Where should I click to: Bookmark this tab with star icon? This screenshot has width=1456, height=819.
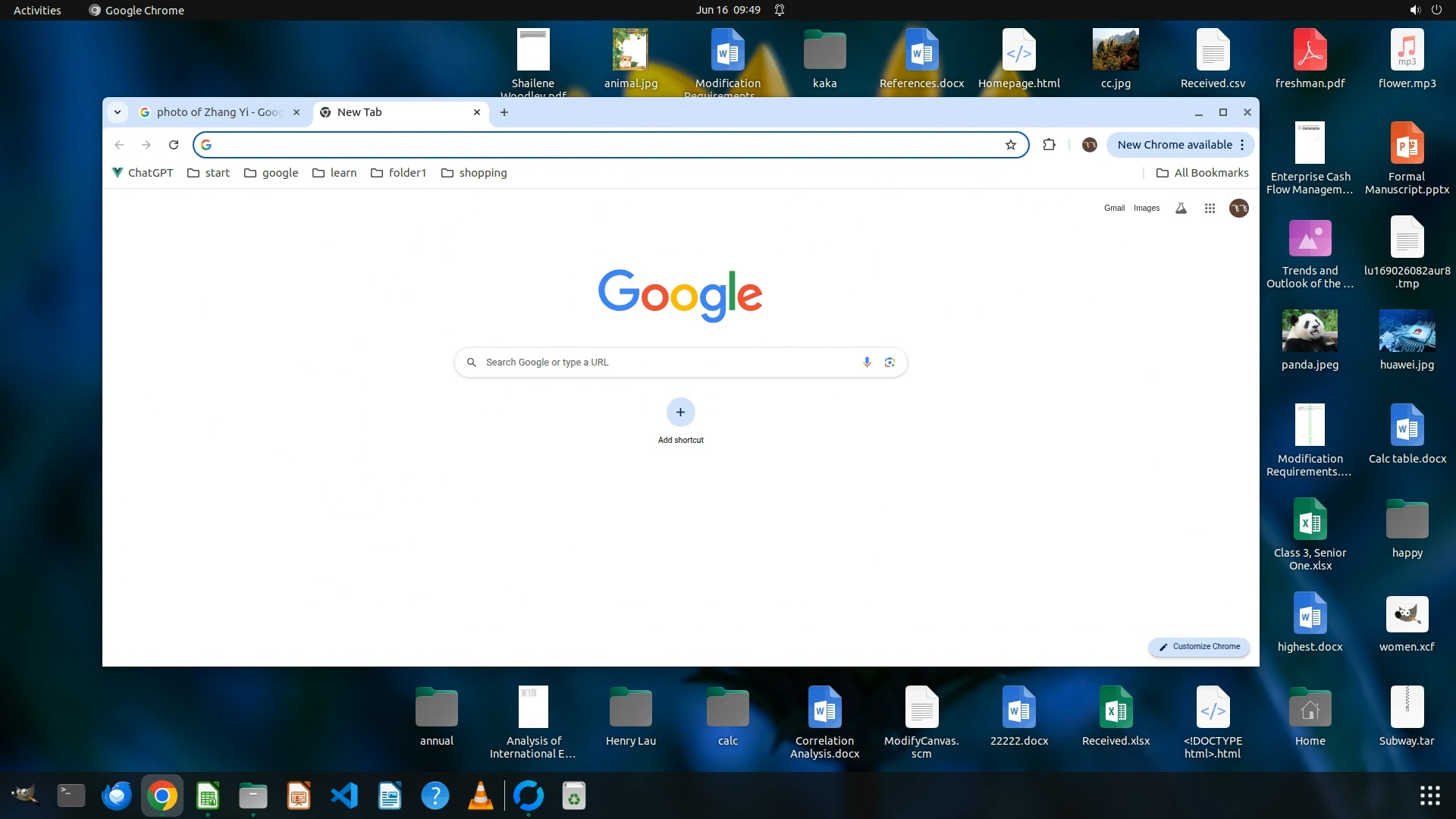click(1010, 145)
